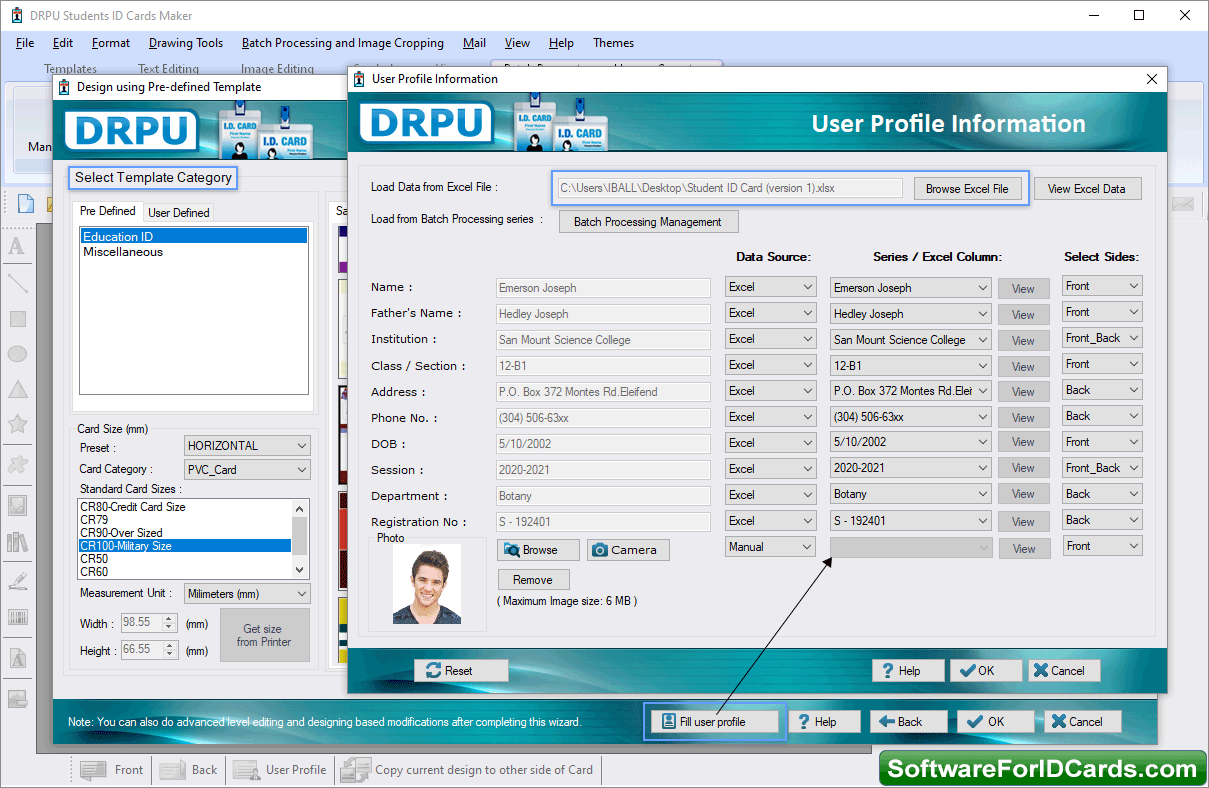Go Back in the template wizard
Screen dimensions: 1209x788
pos(910,722)
